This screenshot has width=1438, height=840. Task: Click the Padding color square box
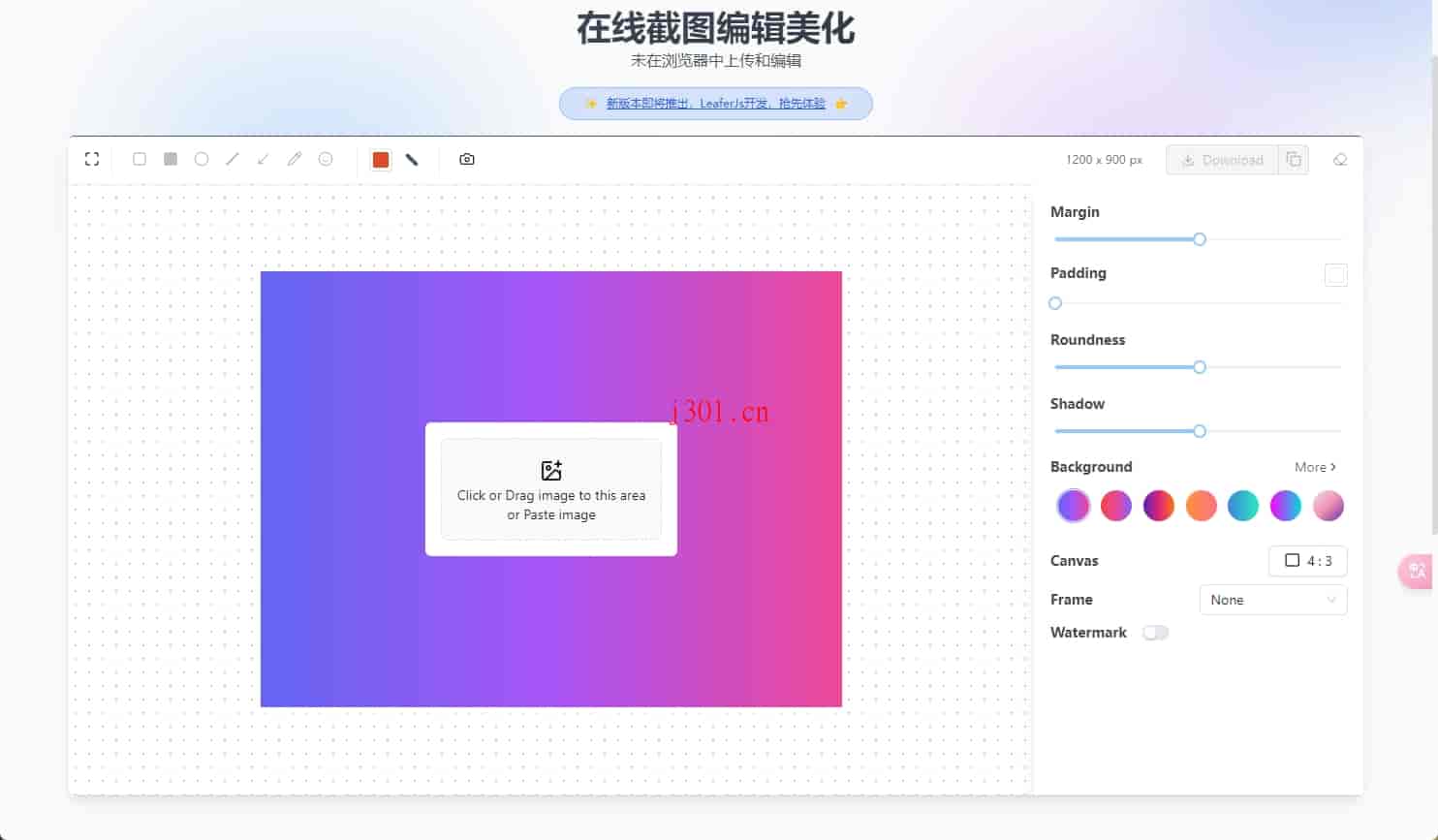pyautogui.click(x=1335, y=275)
